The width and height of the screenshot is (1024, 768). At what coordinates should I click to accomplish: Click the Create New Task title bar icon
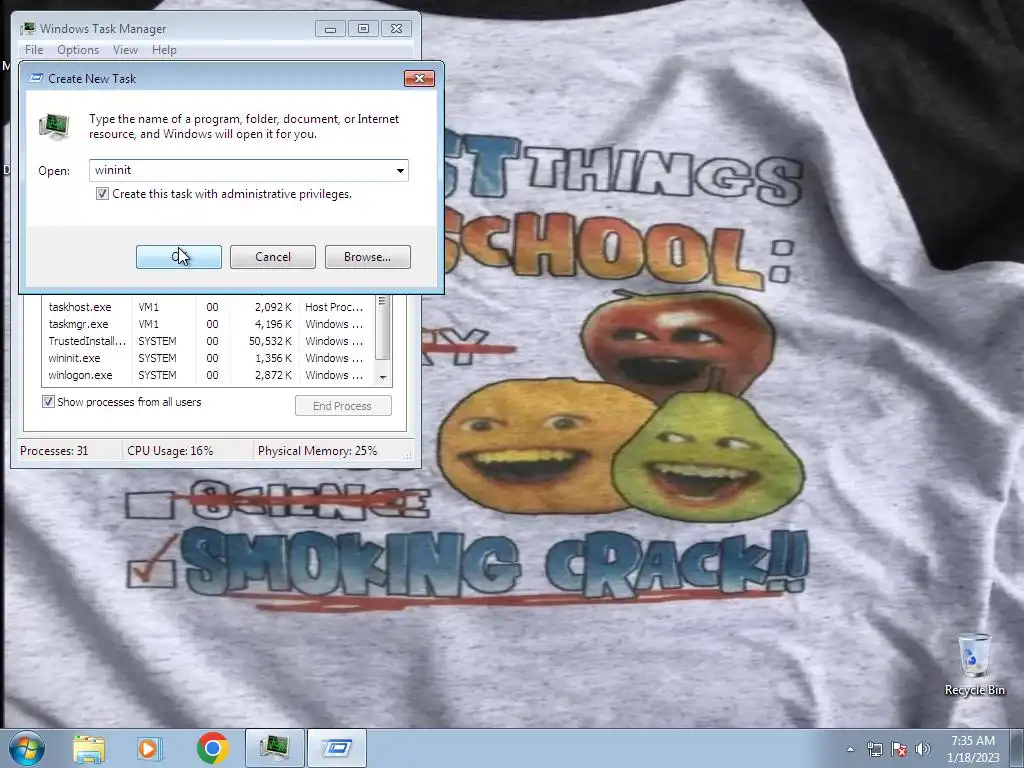37,78
